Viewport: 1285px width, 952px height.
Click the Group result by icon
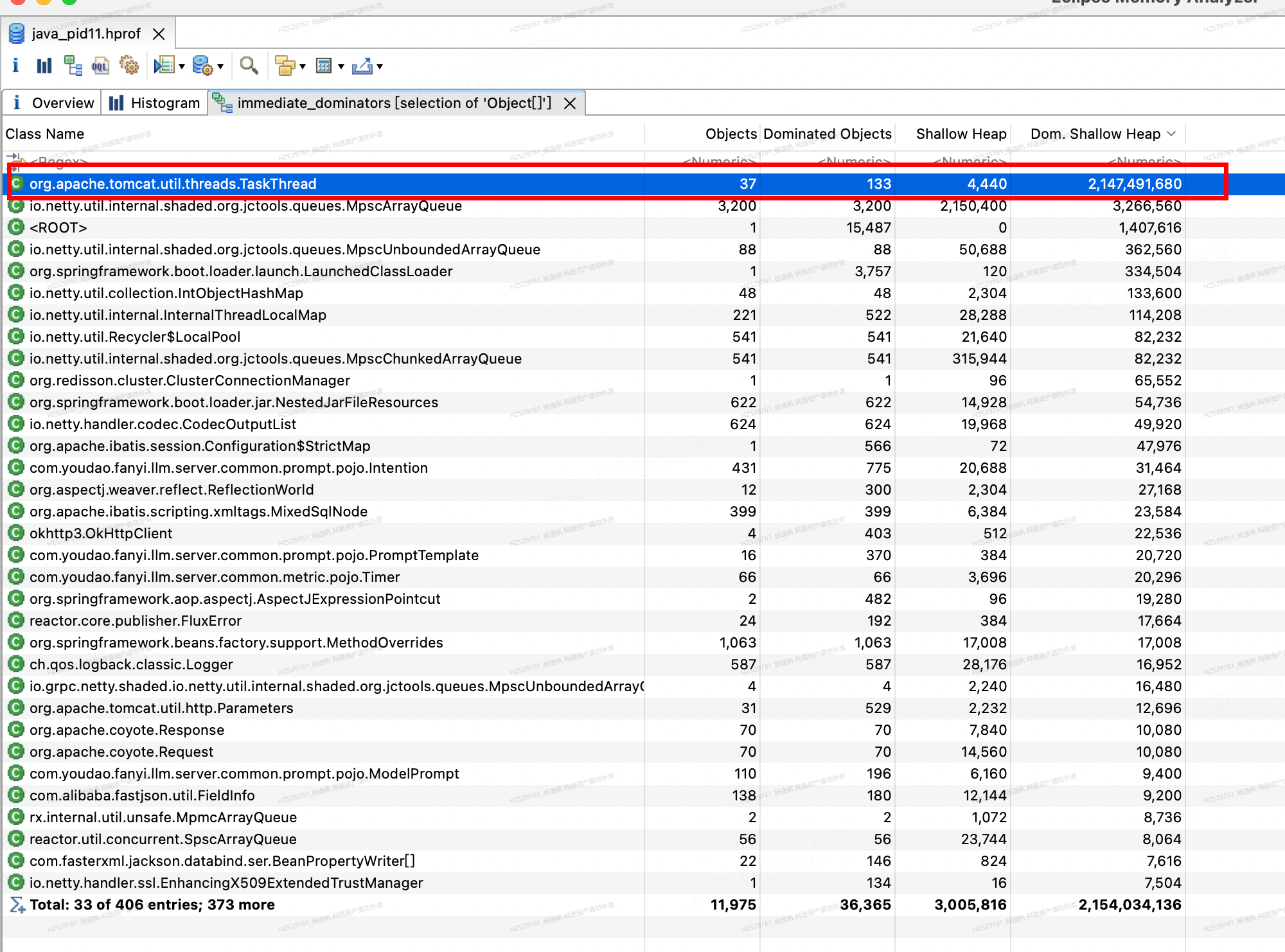pos(285,66)
